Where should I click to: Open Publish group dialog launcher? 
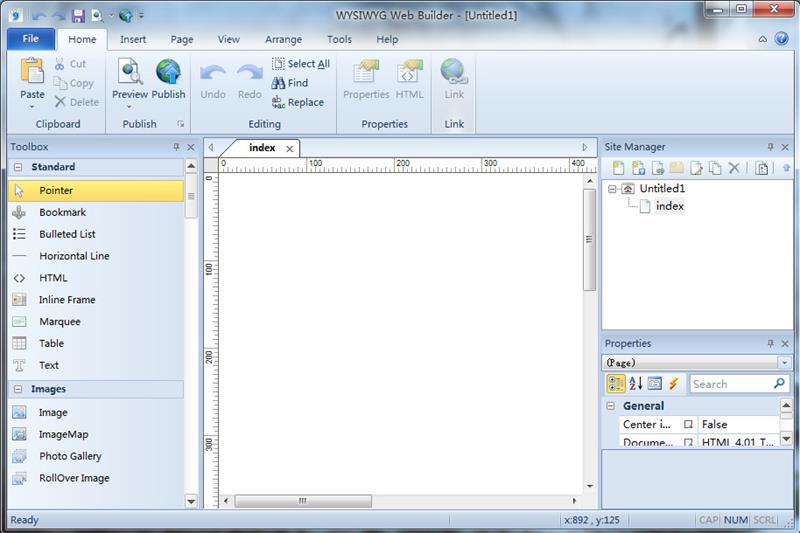(x=180, y=124)
